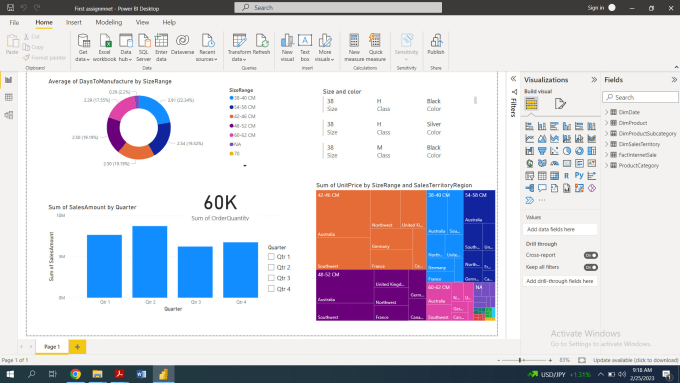This screenshot has height=383, width=680.
Task: Select the stacked bar chart visual
Action: 529,126
